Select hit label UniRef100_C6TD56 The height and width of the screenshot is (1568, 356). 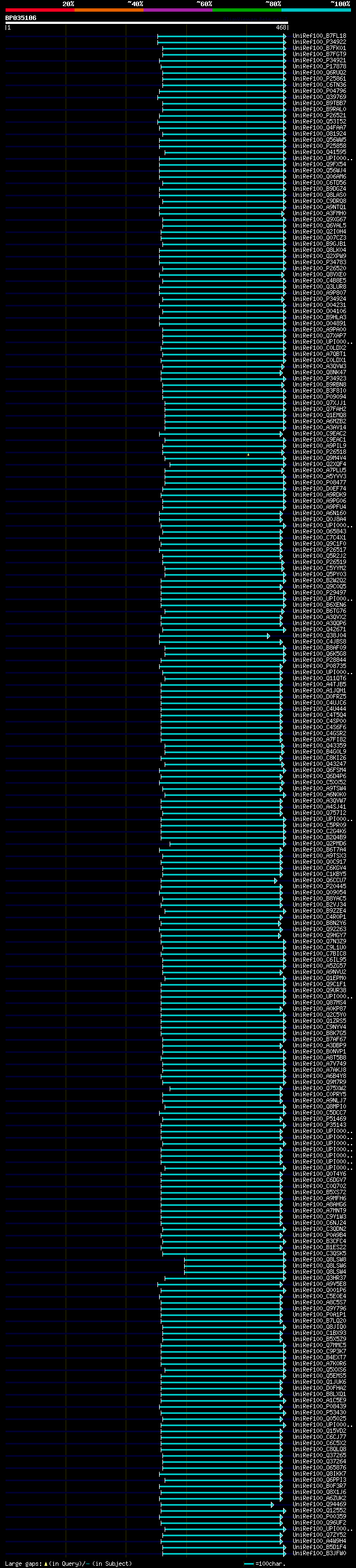319,182
